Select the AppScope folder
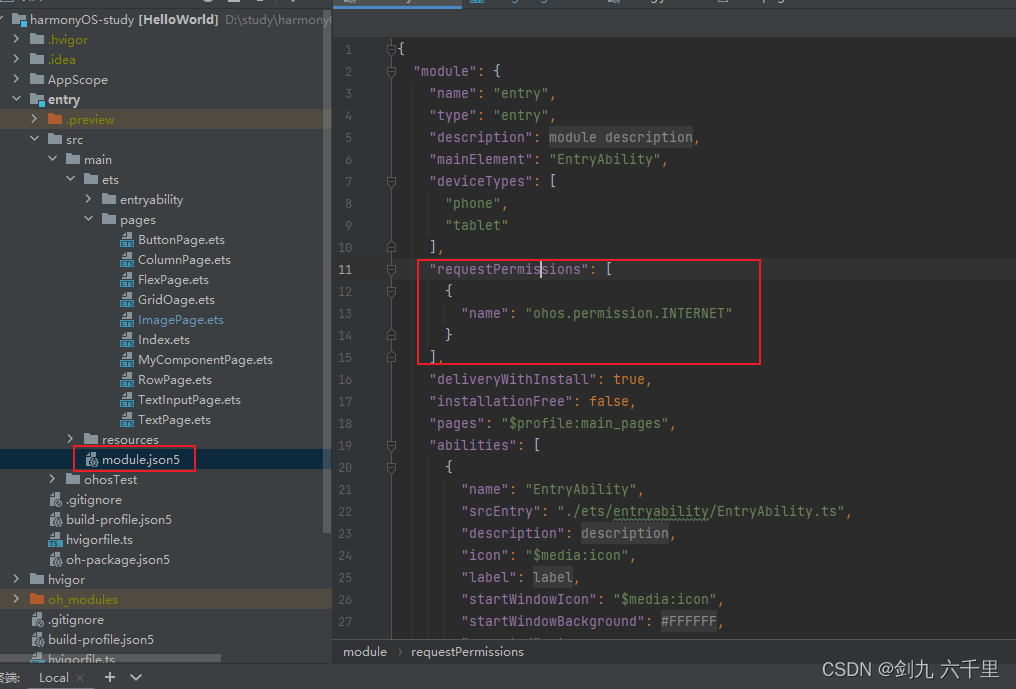Viewport: 1016px width, 689px height. (78, 80)
